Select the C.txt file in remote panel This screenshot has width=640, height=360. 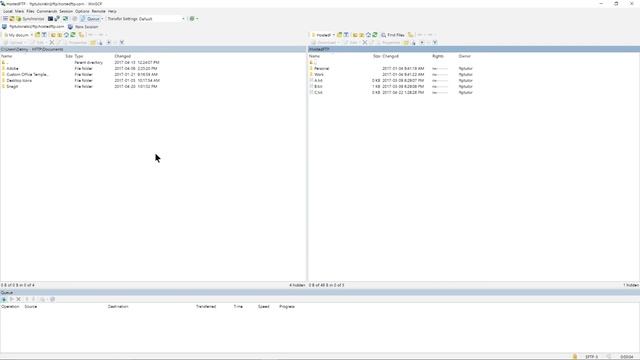(318, 92)
